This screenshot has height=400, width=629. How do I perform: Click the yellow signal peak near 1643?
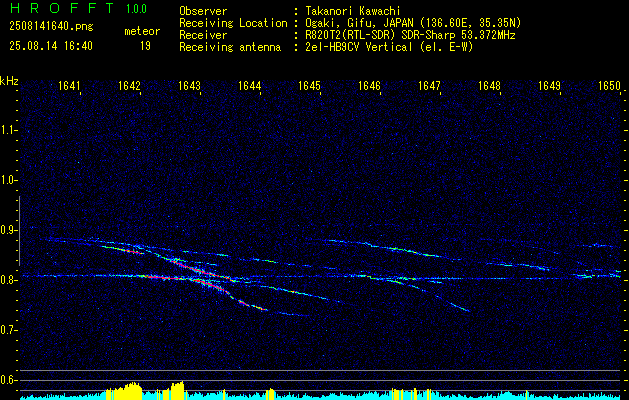(177, 390)
